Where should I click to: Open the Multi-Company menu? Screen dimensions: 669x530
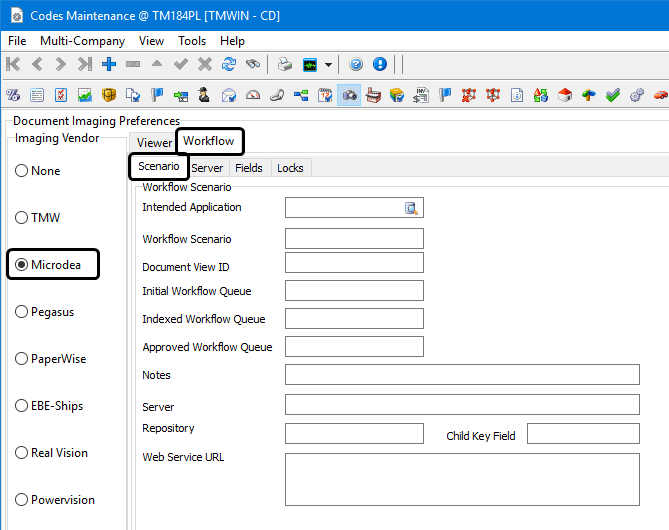(x=82, y=41)
